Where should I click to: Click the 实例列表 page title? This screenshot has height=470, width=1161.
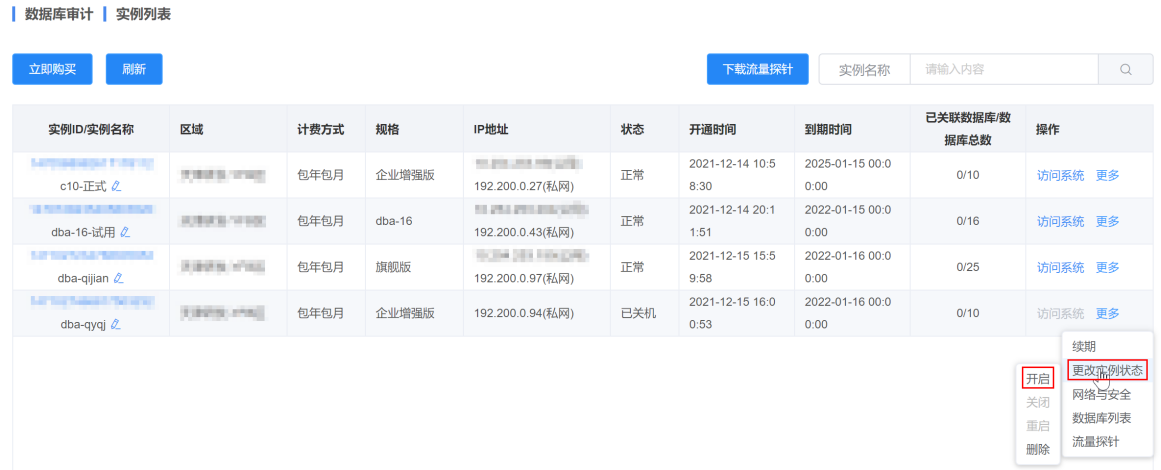[144, 13]
